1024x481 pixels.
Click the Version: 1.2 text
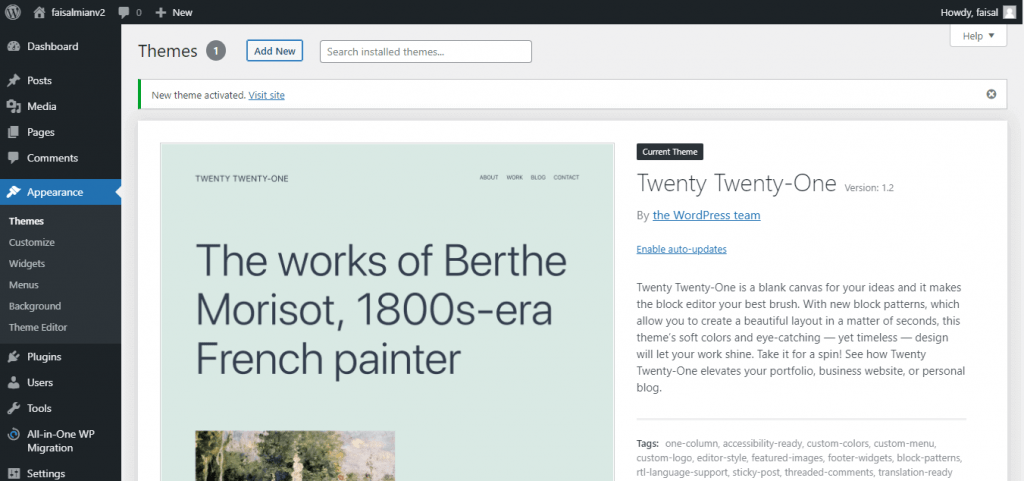coord(869,188)
